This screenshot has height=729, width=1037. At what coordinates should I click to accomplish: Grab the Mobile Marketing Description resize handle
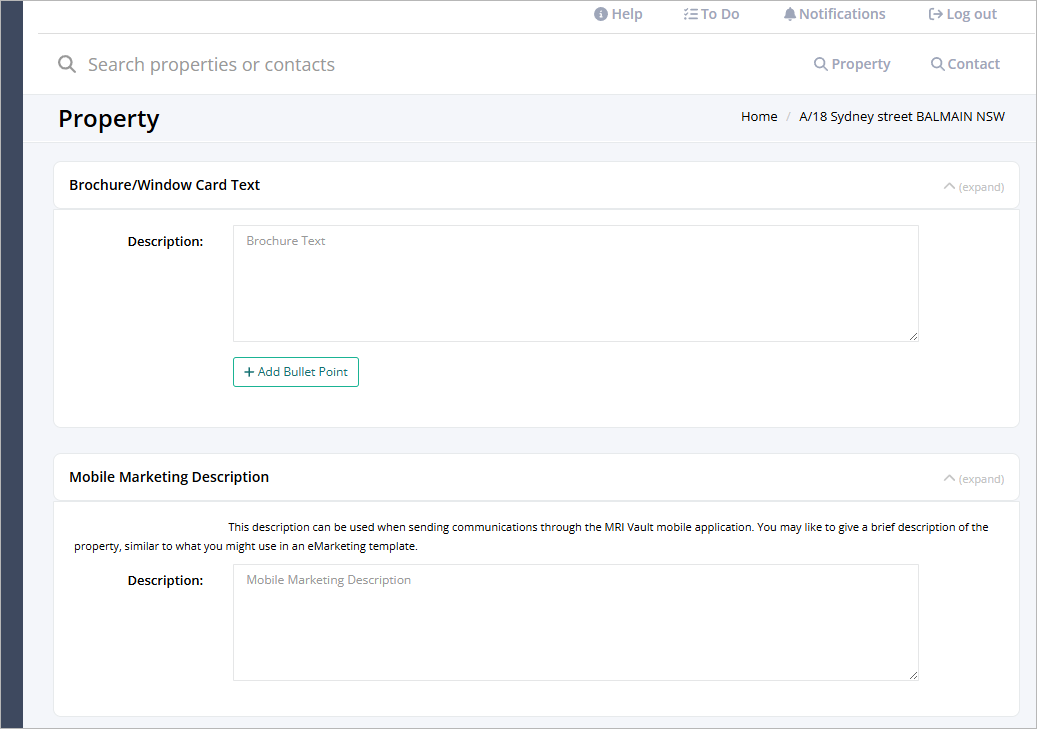click(x=913, y=675)
